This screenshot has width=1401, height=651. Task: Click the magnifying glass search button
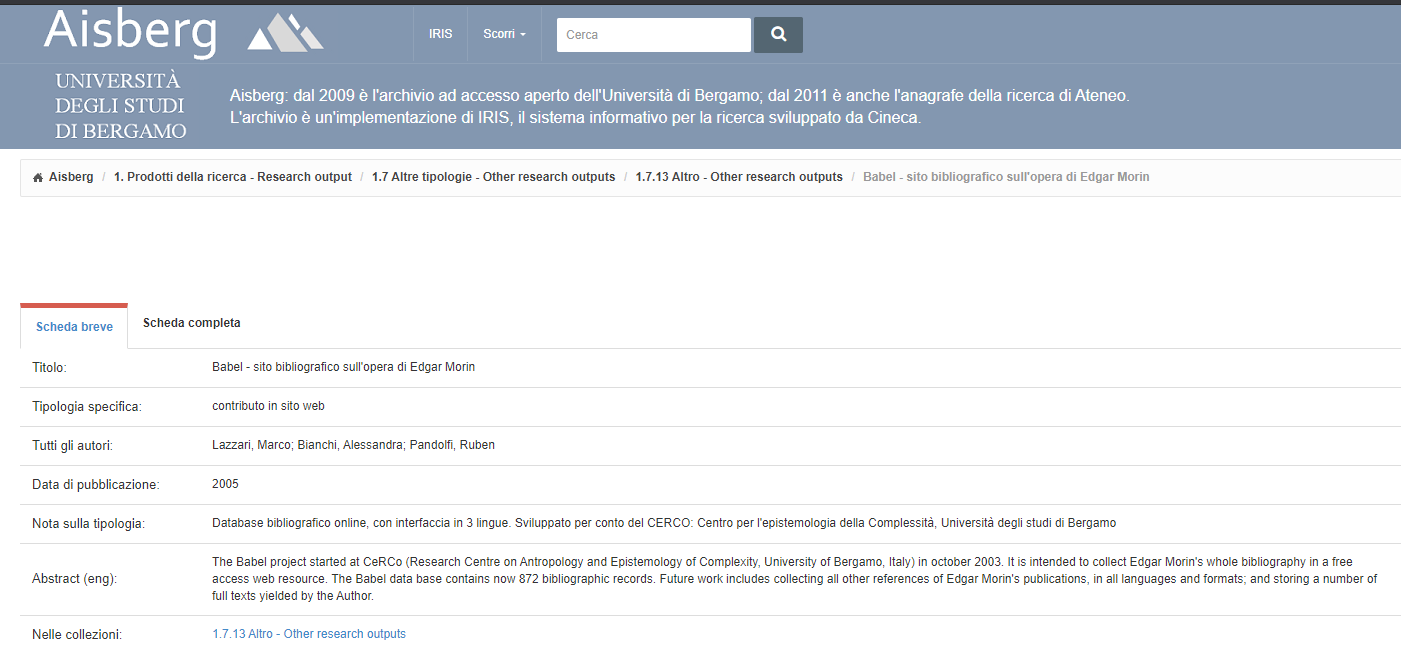tap(778, 35)
